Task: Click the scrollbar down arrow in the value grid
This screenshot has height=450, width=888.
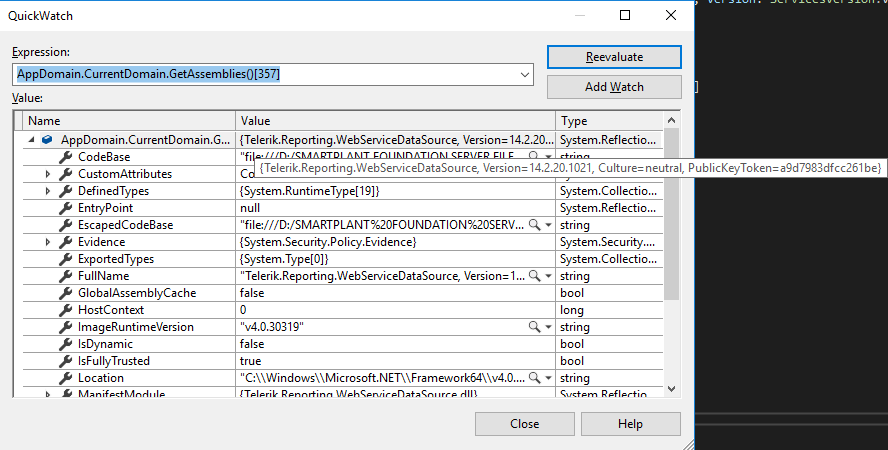Action: coord(672,389)
